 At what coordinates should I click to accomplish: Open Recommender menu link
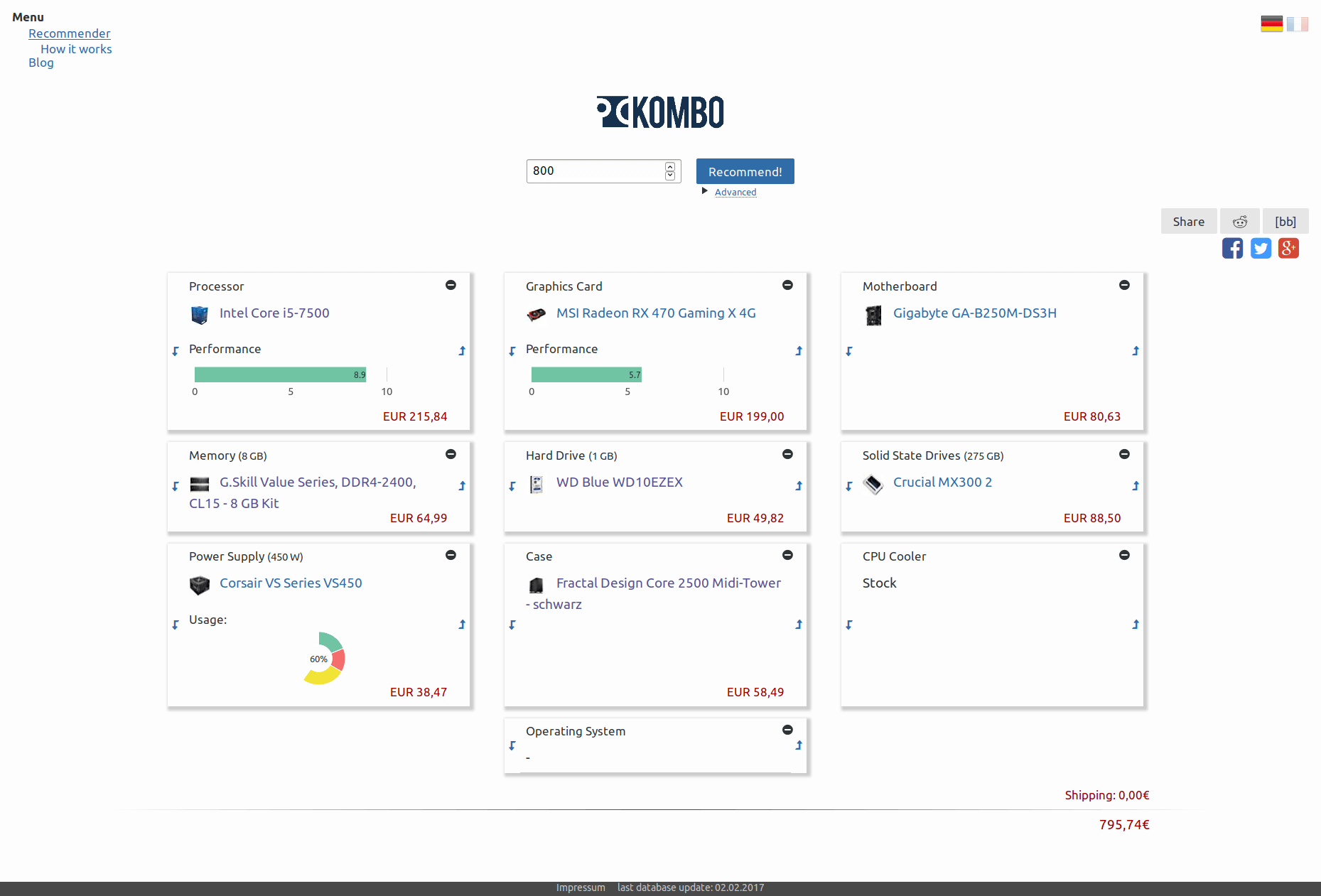coord(70,33)
